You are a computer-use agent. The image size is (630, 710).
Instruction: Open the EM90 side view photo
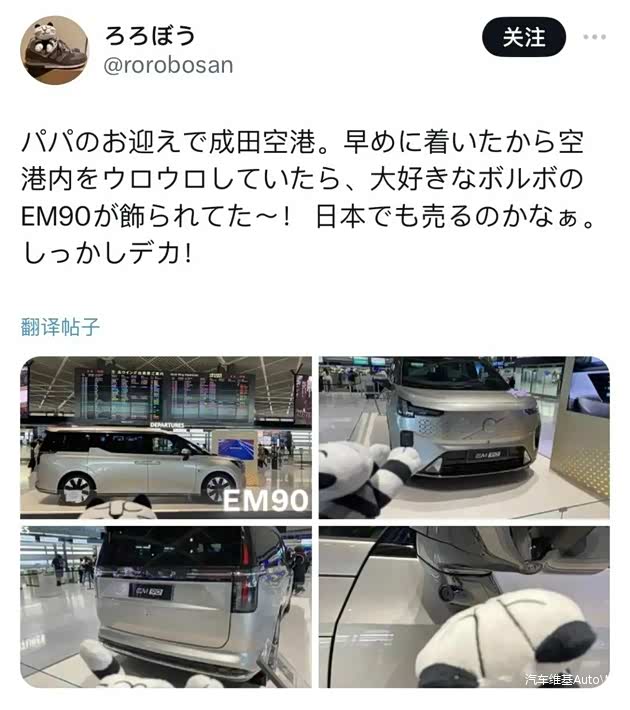pyautogui.click(x=166, y=437)
